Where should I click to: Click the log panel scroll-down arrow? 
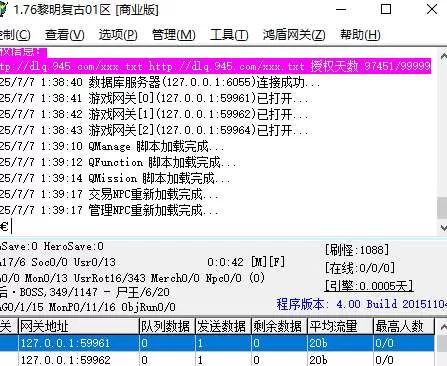tap(443, 228)
